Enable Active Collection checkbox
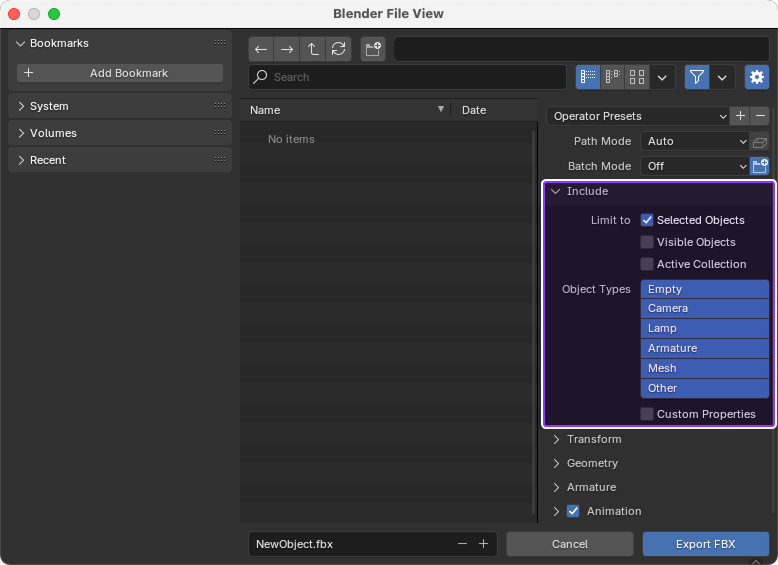Viewport: 778px width, 565px height. [647, 264]
